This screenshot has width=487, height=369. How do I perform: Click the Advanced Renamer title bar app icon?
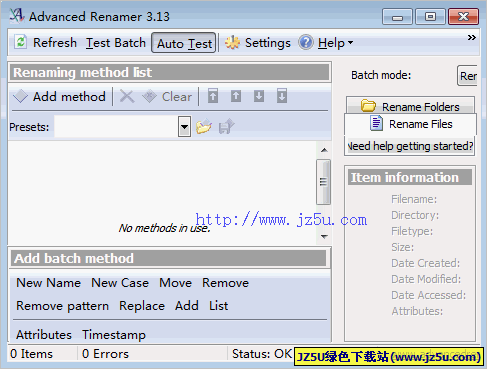pyautogui.click(x=17, y=16)
